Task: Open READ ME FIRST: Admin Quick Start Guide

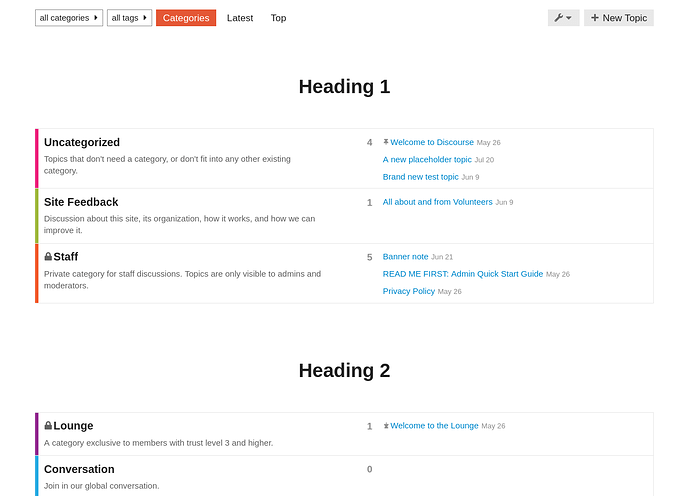Action: pyautogui.click(x=462, y=274)
